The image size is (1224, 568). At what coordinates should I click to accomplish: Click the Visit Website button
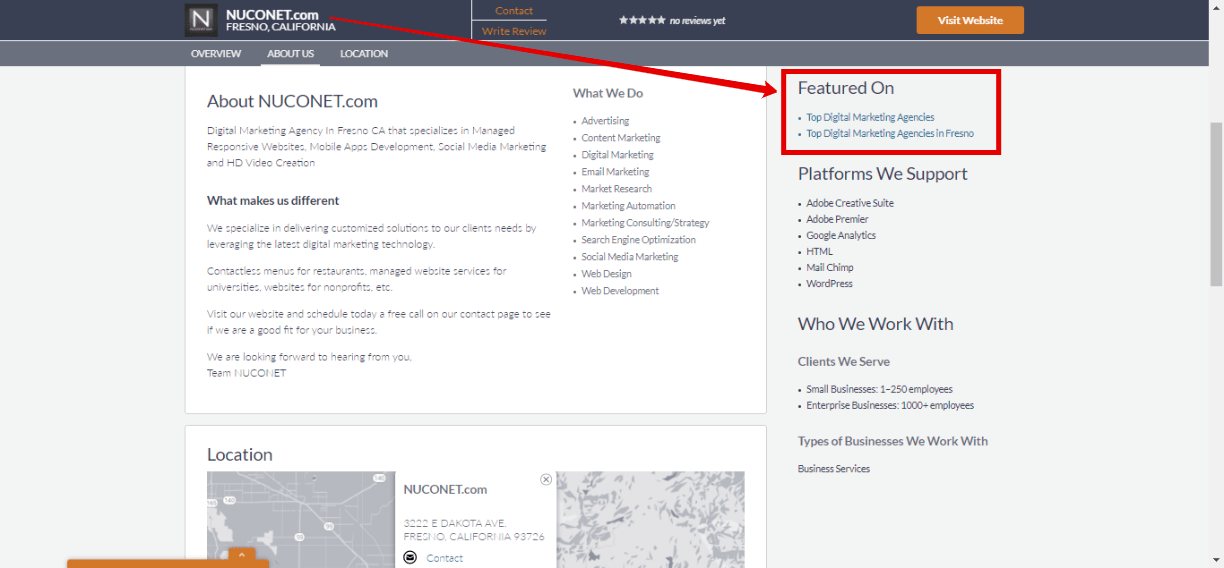[970, 20]
